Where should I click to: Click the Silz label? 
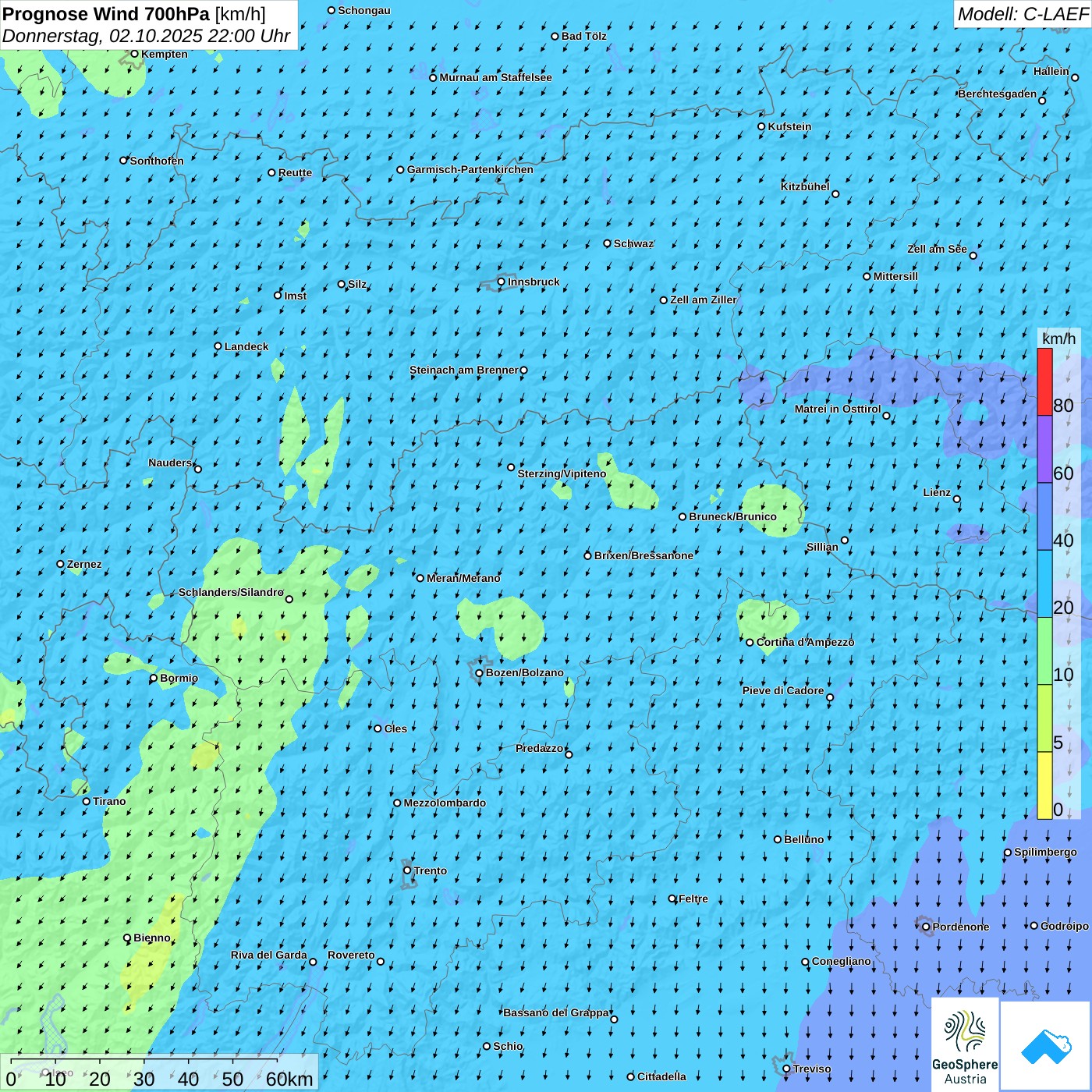pos(357,284)
